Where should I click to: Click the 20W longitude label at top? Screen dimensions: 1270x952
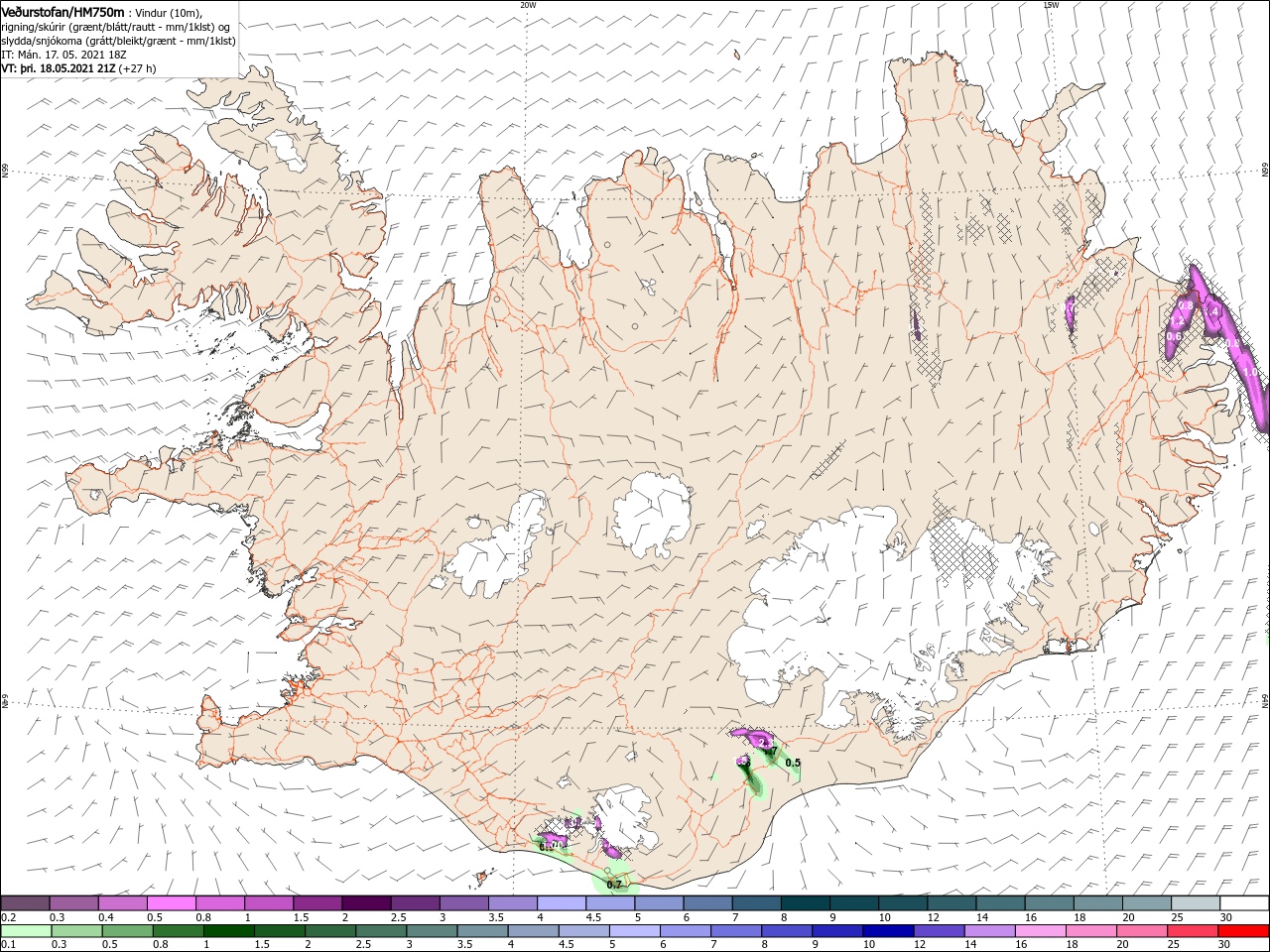(528, 5)
